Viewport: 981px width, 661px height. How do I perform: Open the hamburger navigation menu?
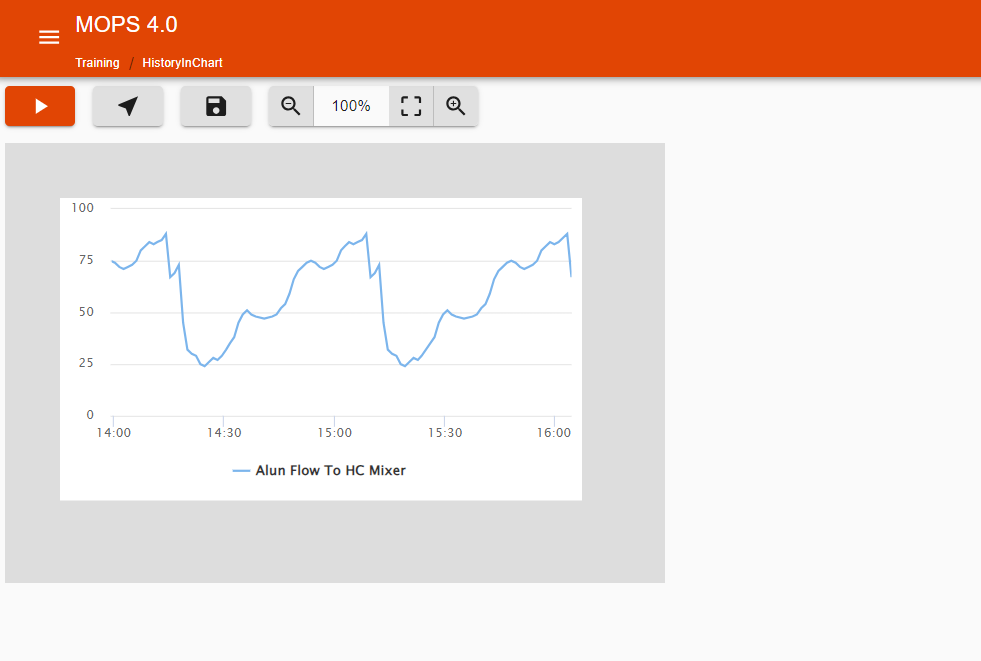pos(49,37)
